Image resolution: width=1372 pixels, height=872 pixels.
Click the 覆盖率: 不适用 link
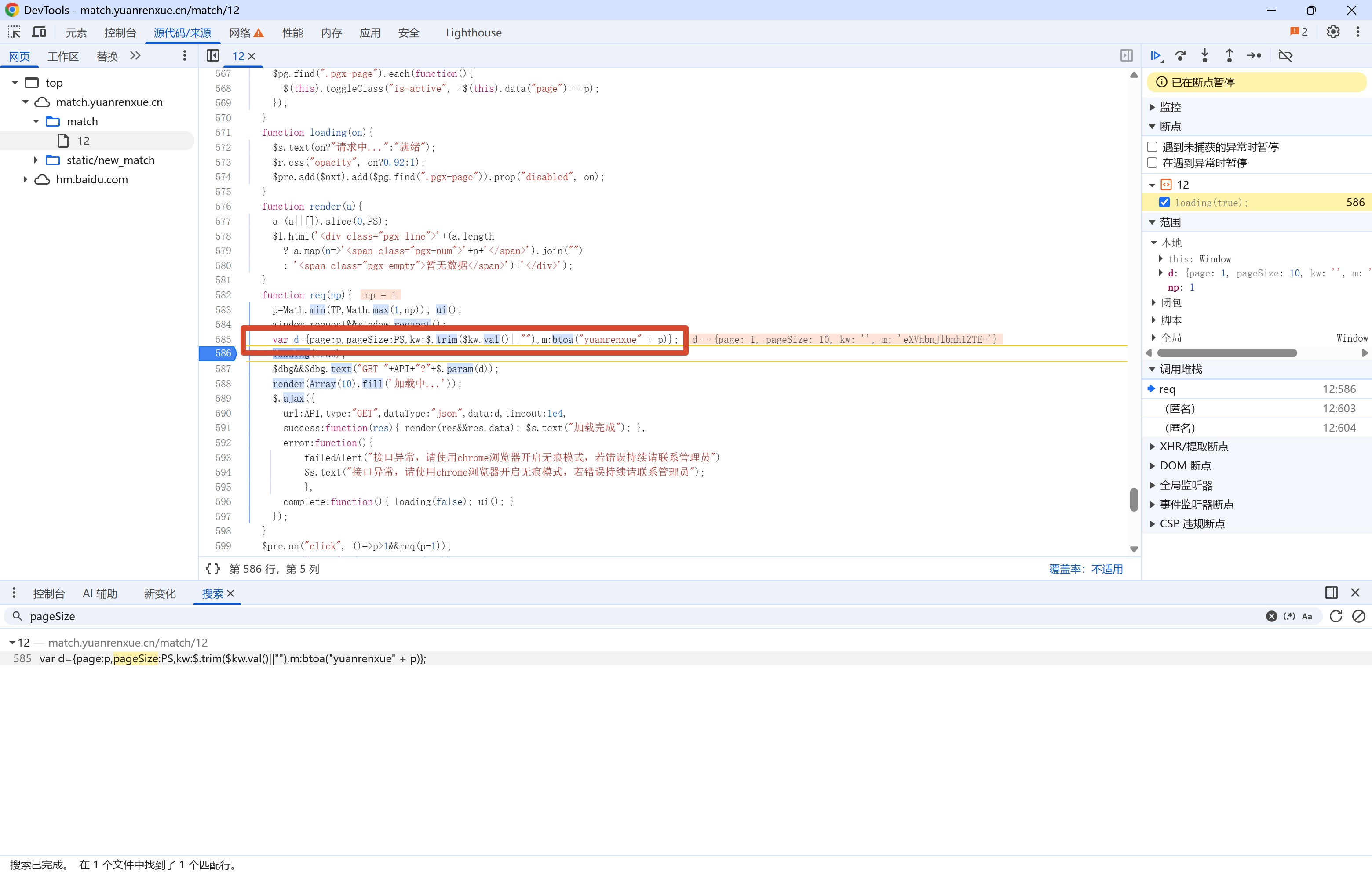(1085, 569)
